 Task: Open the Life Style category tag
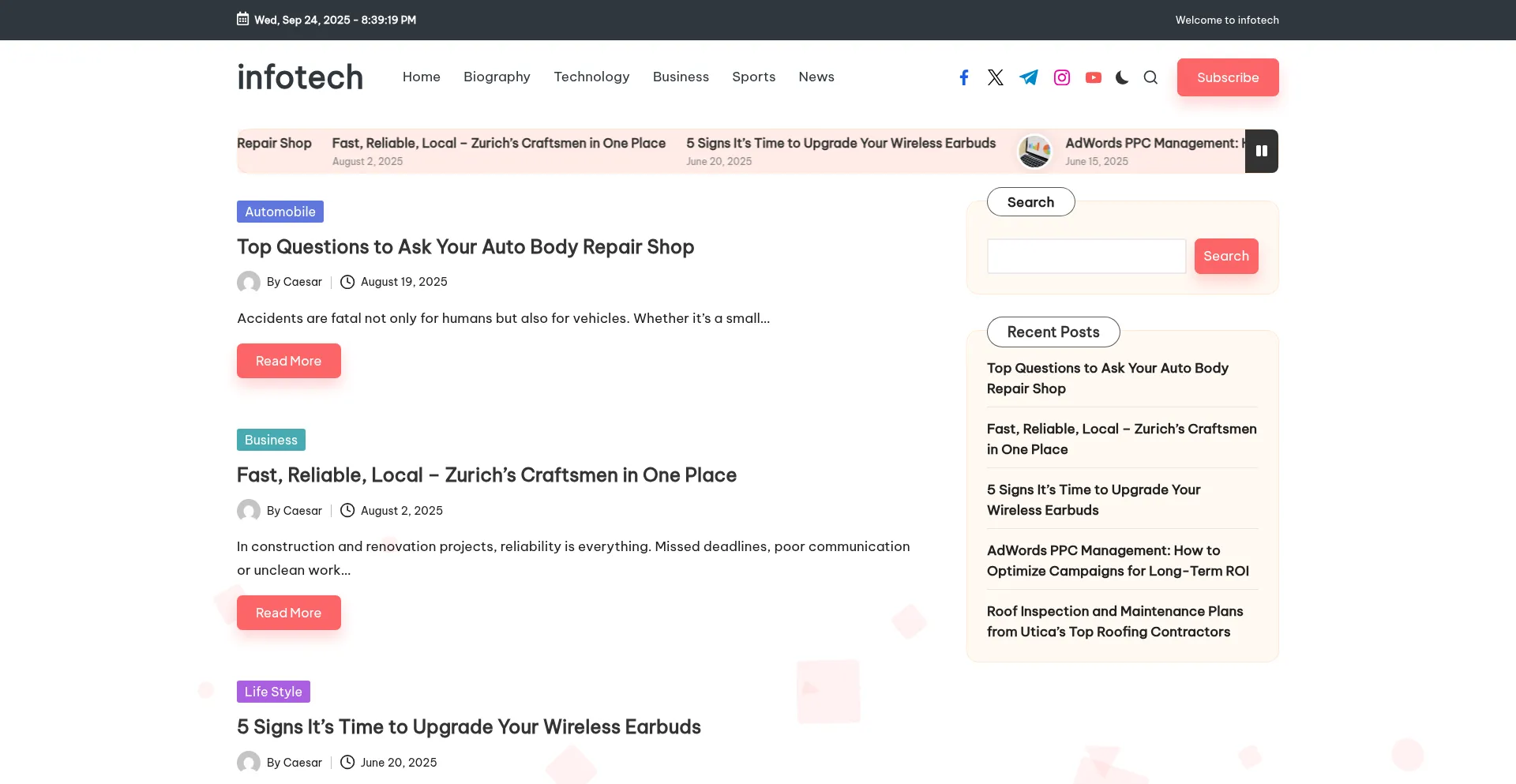pyautogui.click(x=273, y=692)
